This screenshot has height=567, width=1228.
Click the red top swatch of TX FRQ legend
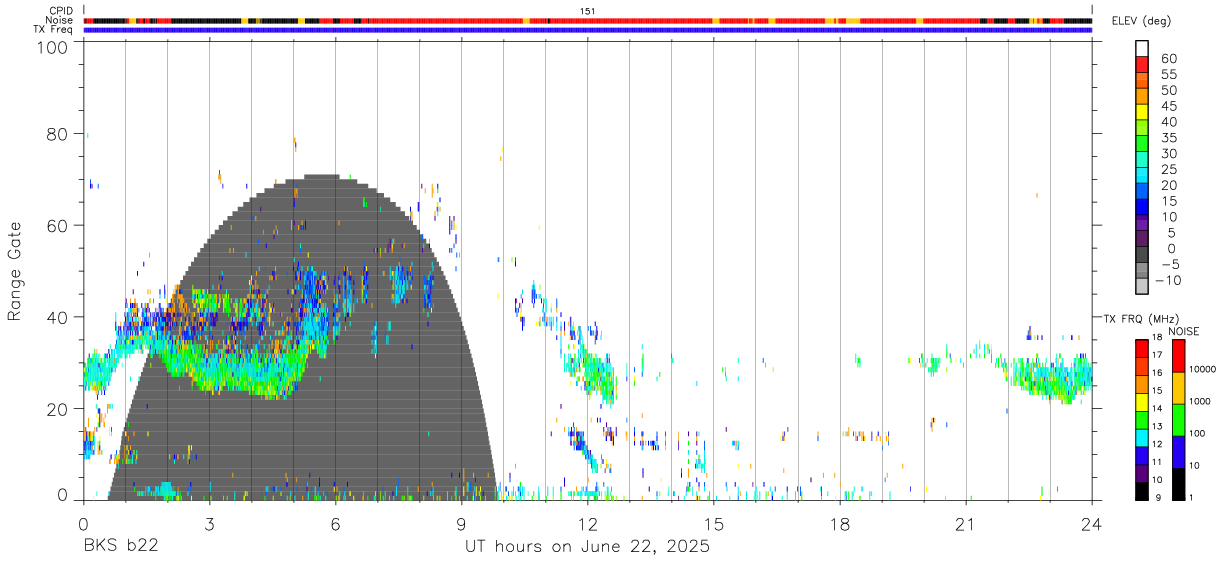tap(1143, 349)
